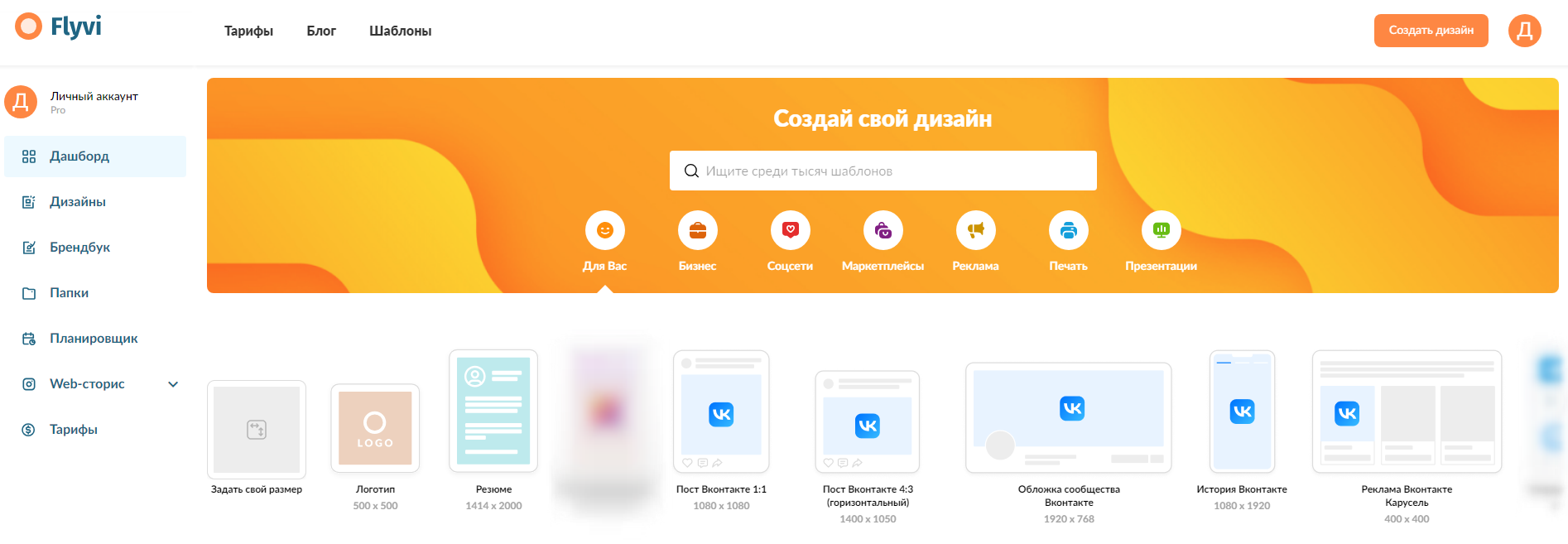Open the Тарифы top menu item
Image resolution: width=1568 pixels, height=544 pixels.
tap(248, 31)
